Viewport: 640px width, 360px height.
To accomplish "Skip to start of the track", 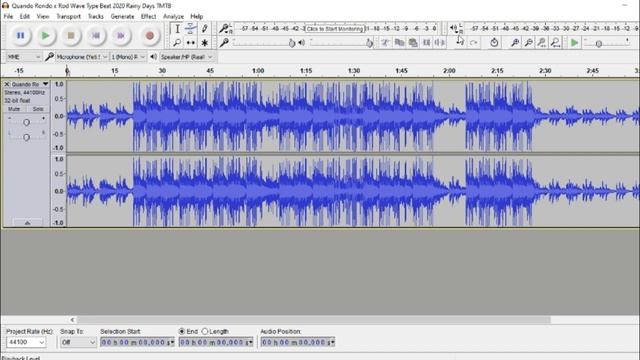I will point(96,36).
